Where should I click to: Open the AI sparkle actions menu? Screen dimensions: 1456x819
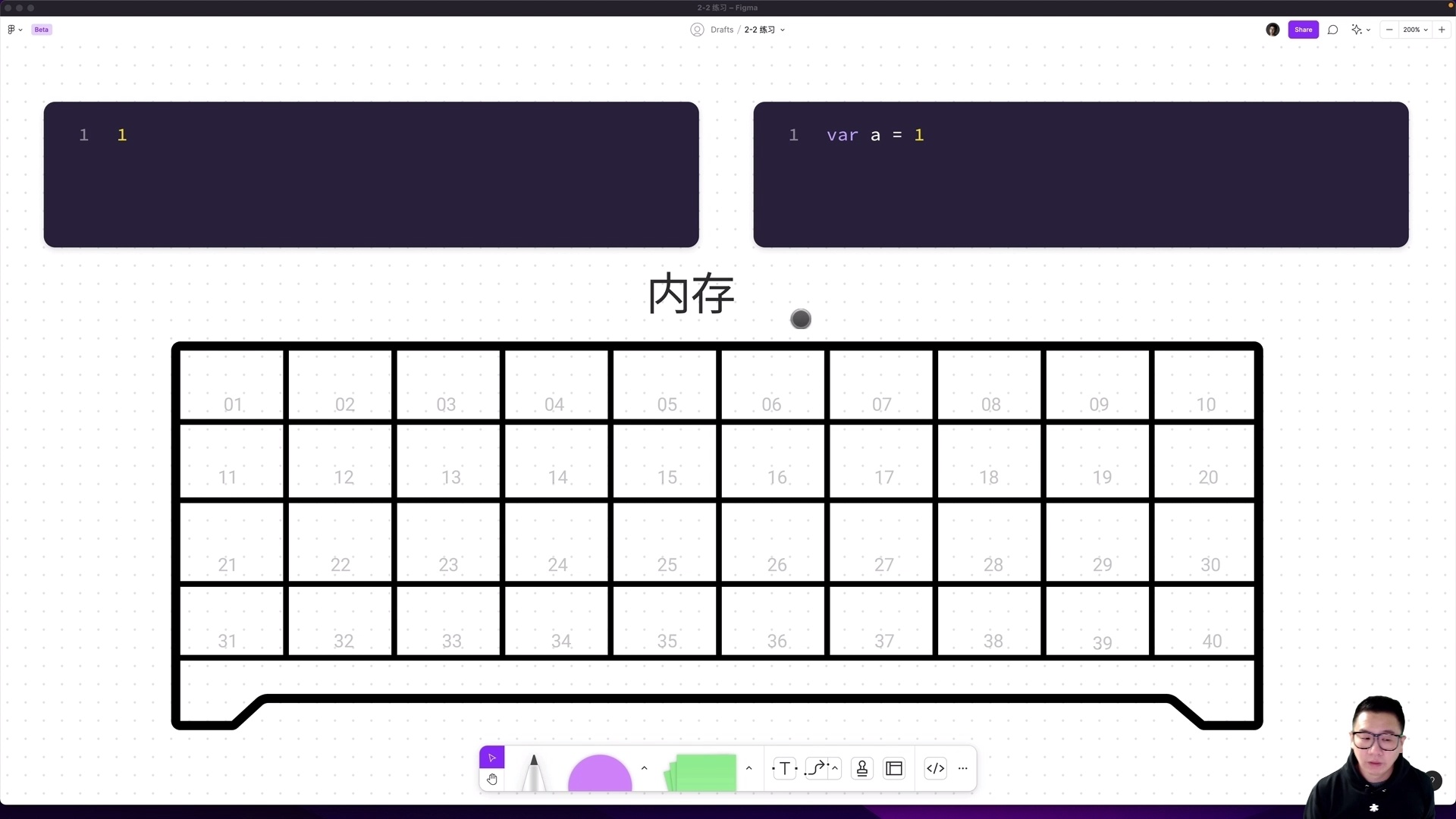pyautogui.click(x=1360, y=30)
